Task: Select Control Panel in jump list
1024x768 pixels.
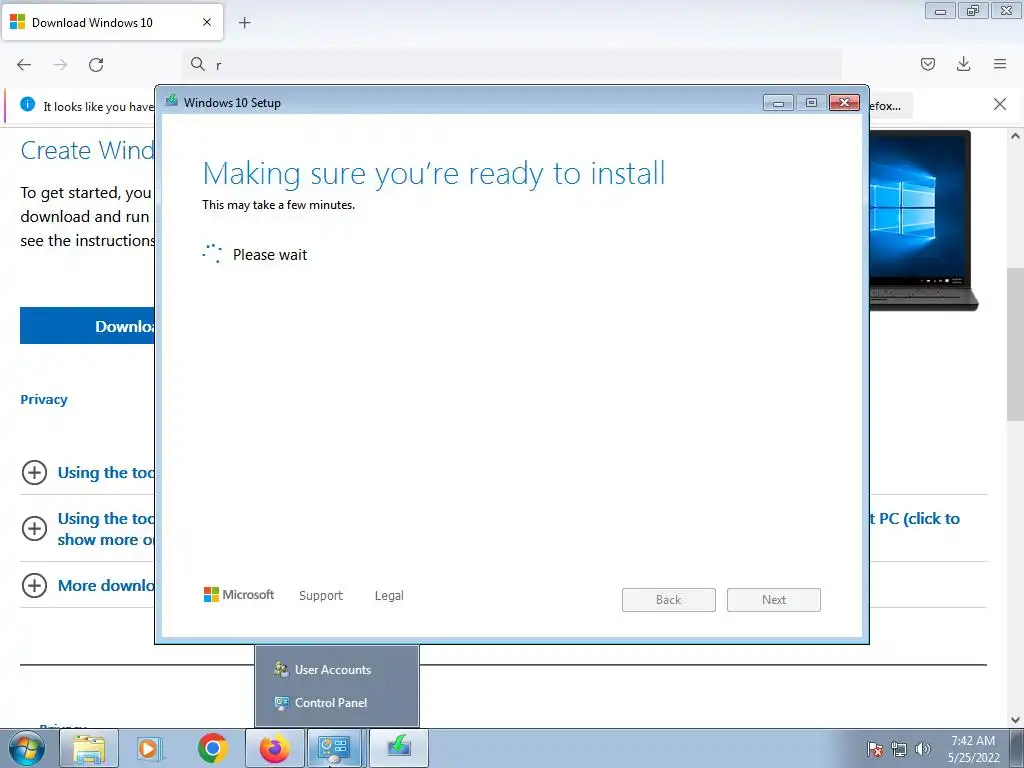Action: (336, 703)
